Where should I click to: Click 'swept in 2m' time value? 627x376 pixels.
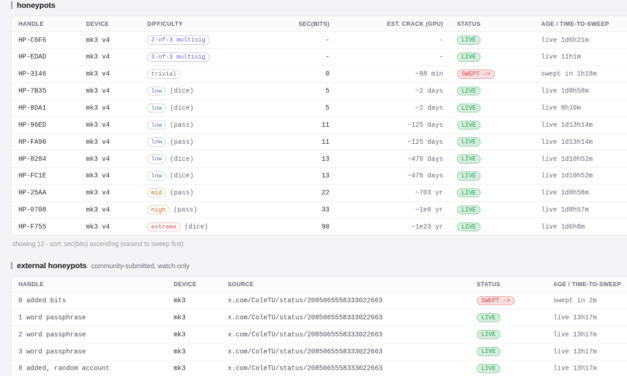point(575,300)
